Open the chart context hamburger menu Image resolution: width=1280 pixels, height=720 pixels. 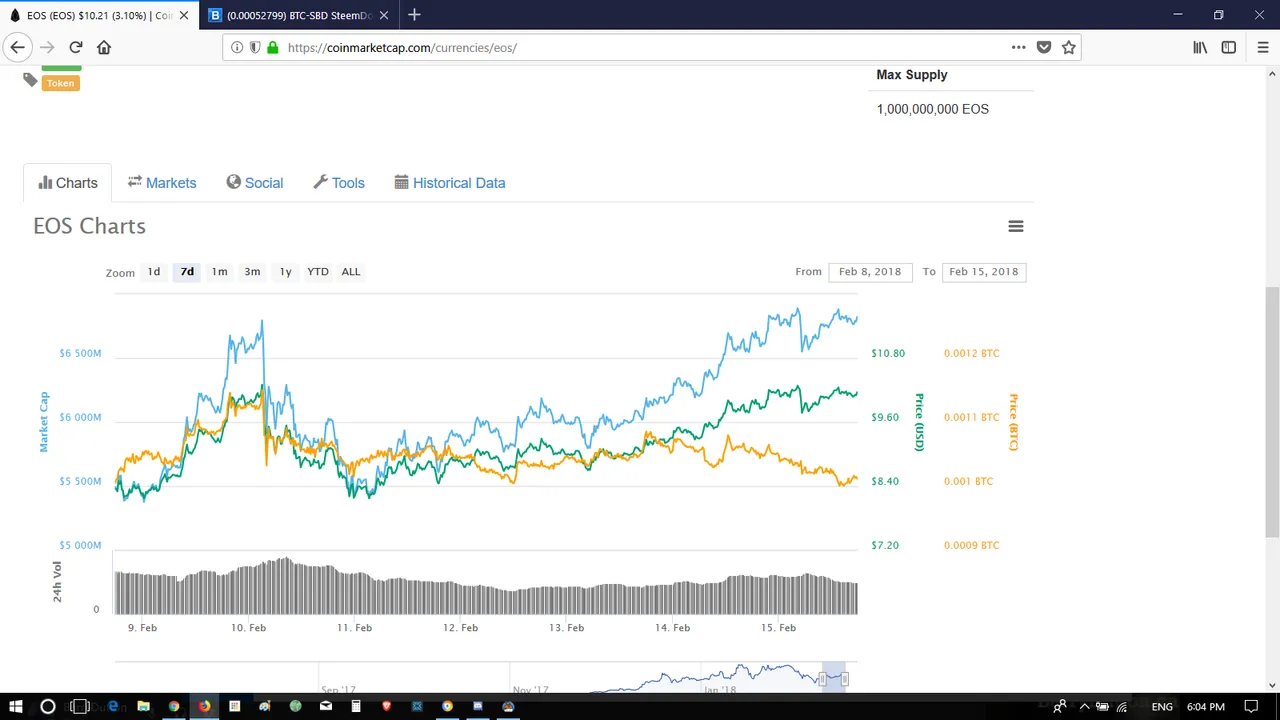click(1016, 226)
